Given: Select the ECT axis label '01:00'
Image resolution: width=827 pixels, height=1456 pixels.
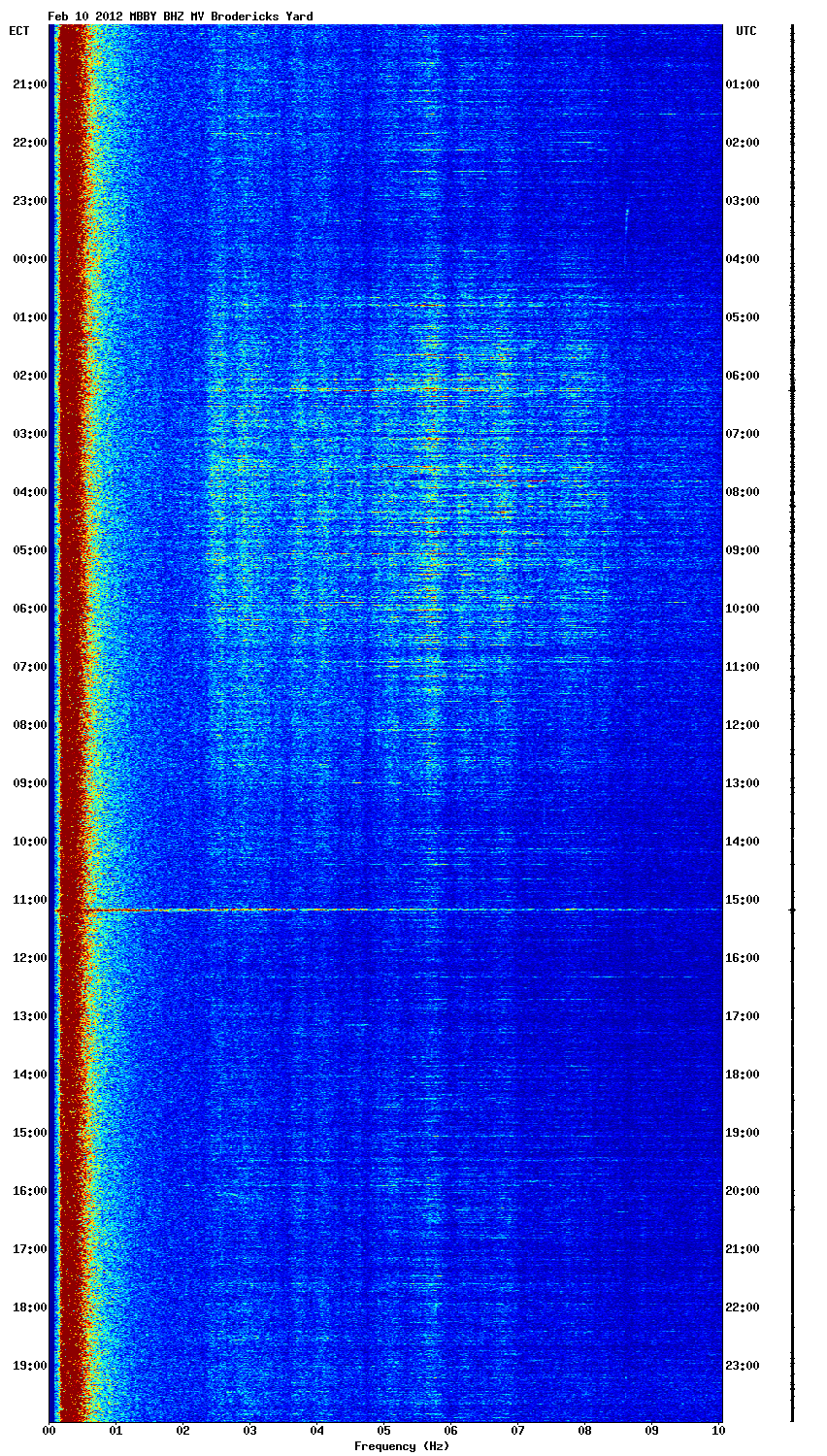Looking at the screenshot, I should 29,317.
